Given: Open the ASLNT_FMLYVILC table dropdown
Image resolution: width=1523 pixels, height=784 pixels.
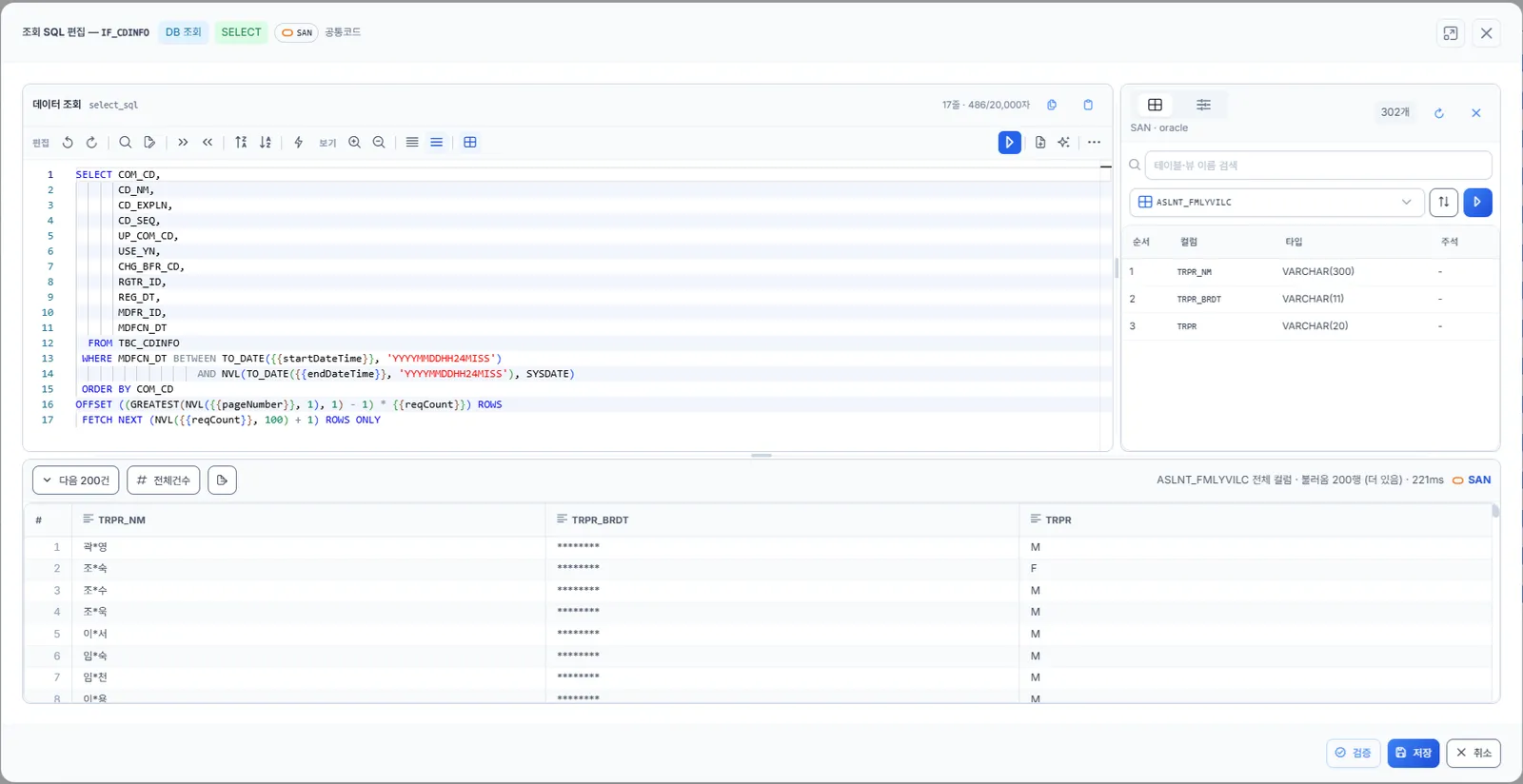Looking at the screenshot, I should tap(1276, 203).
